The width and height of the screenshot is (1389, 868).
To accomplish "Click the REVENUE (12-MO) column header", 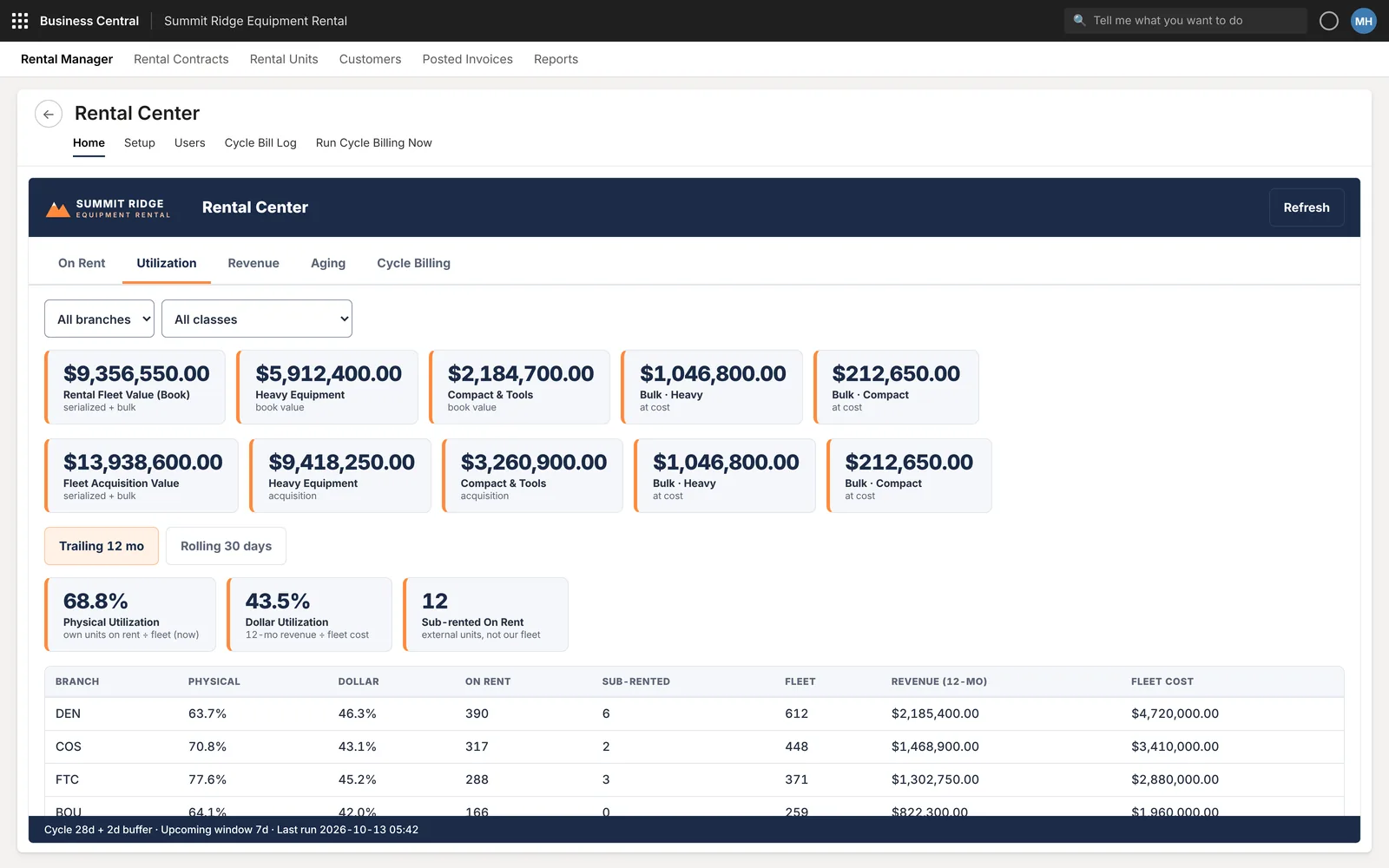I will click(939, 681).
